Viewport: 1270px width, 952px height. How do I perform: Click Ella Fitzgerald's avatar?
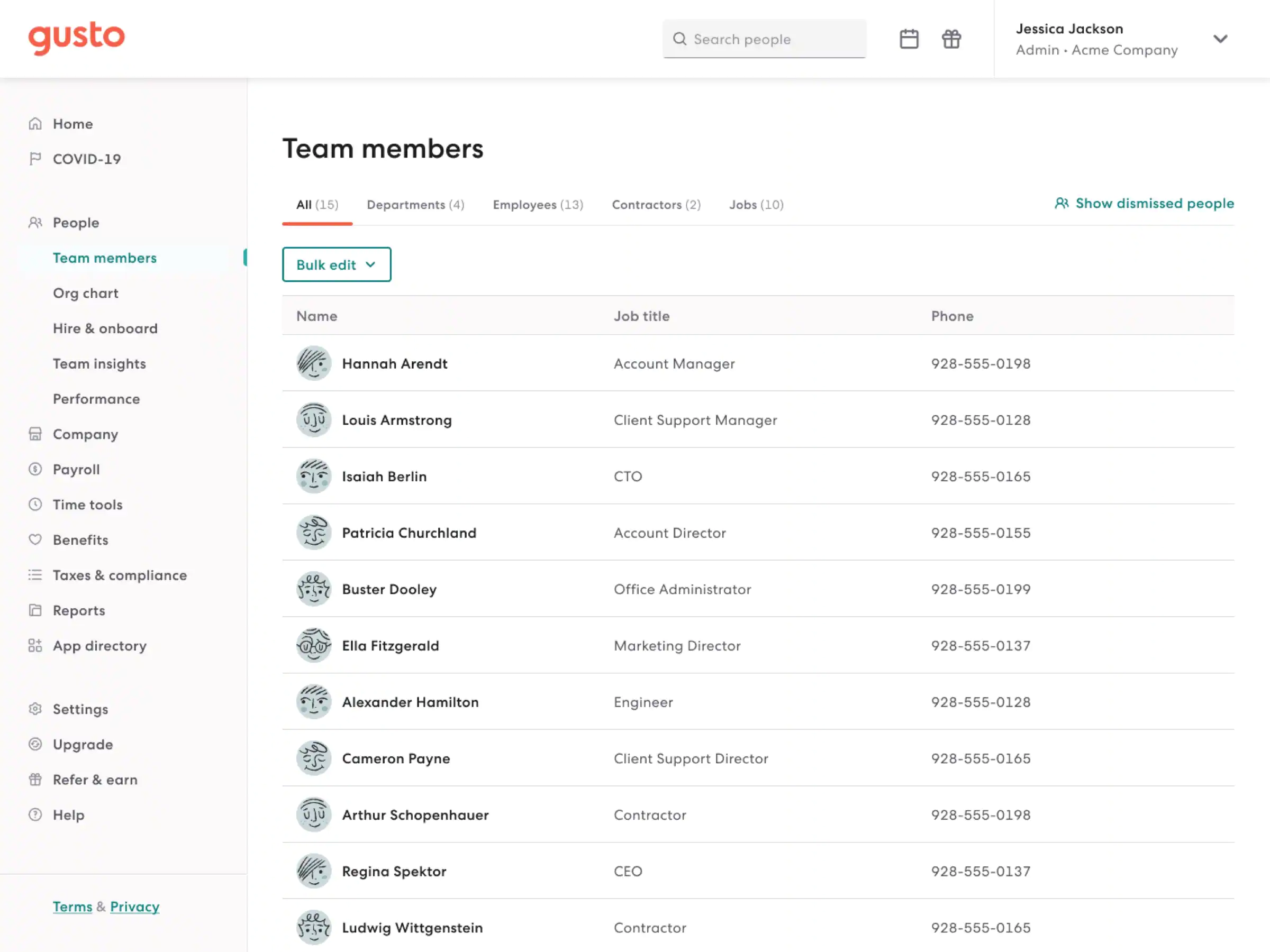(x=313, y=646)
